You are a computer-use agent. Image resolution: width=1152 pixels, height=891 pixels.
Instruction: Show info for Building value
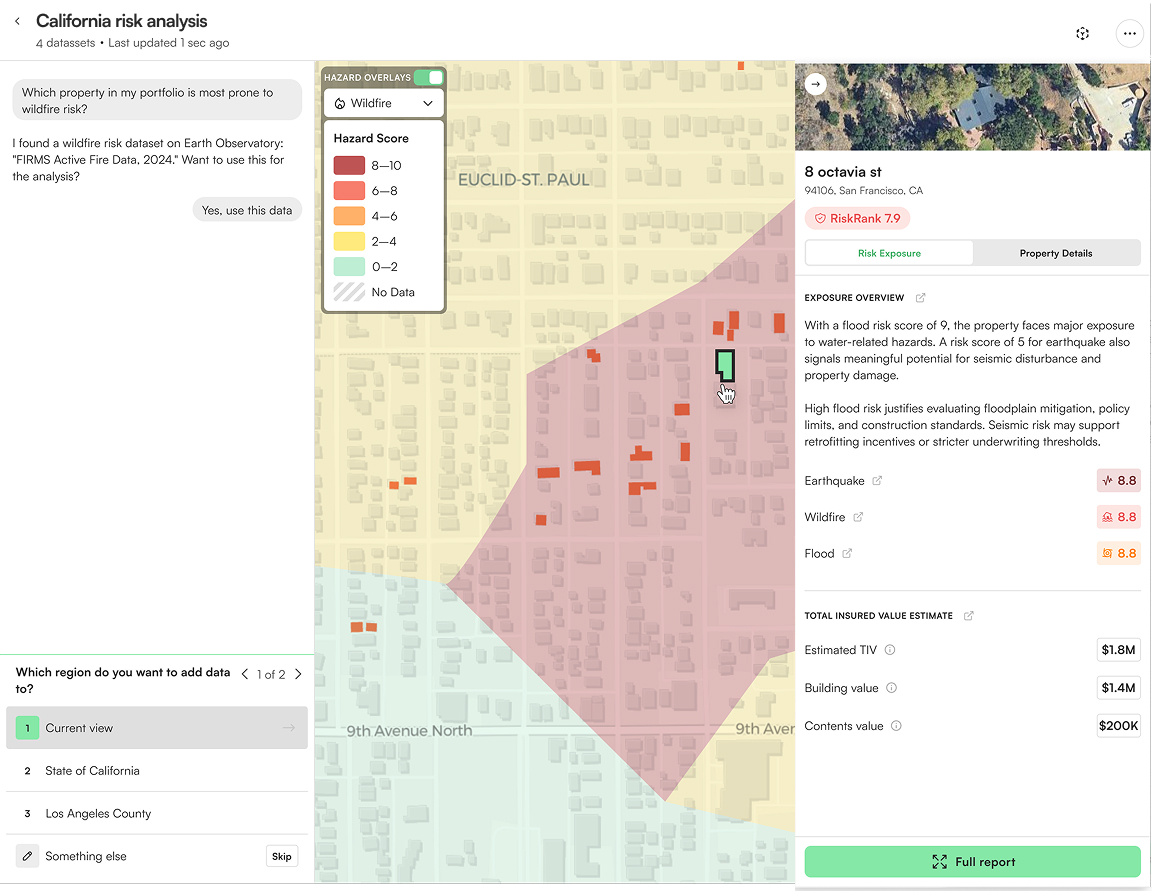click(x=891, y=688)
